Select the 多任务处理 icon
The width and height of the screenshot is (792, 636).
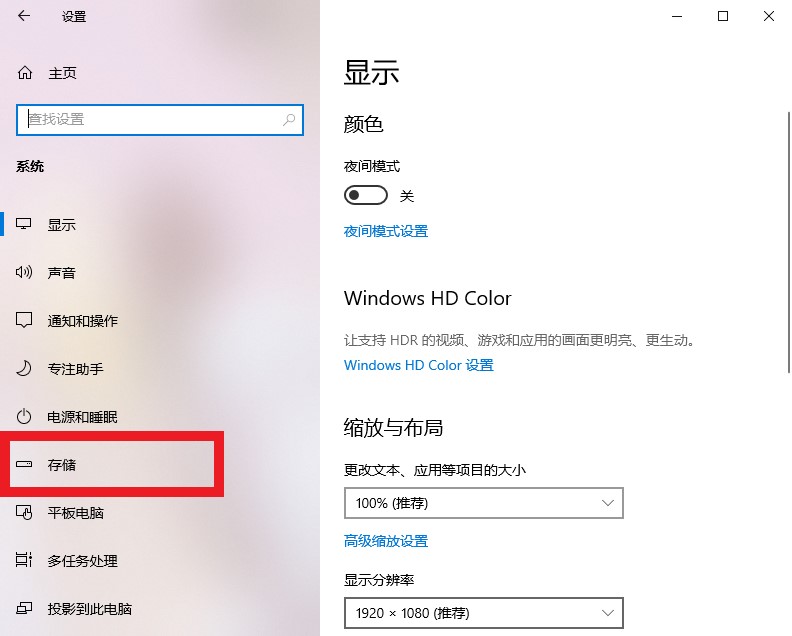click(24, 560)
